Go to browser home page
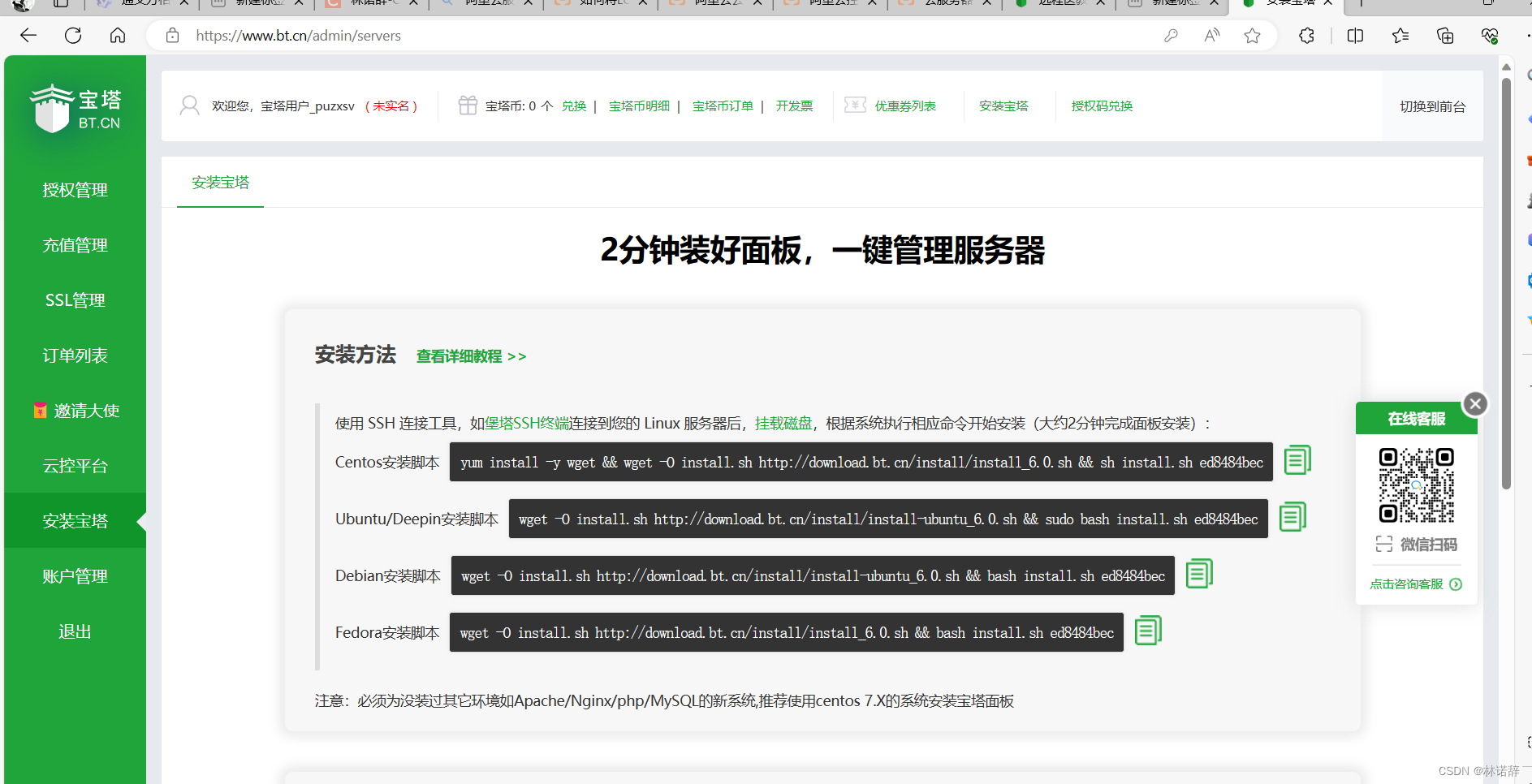1532x784 pixels. (x=118, y=36)
